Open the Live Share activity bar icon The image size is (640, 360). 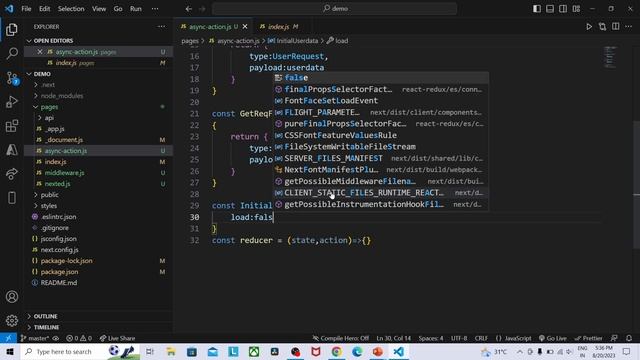12,174
